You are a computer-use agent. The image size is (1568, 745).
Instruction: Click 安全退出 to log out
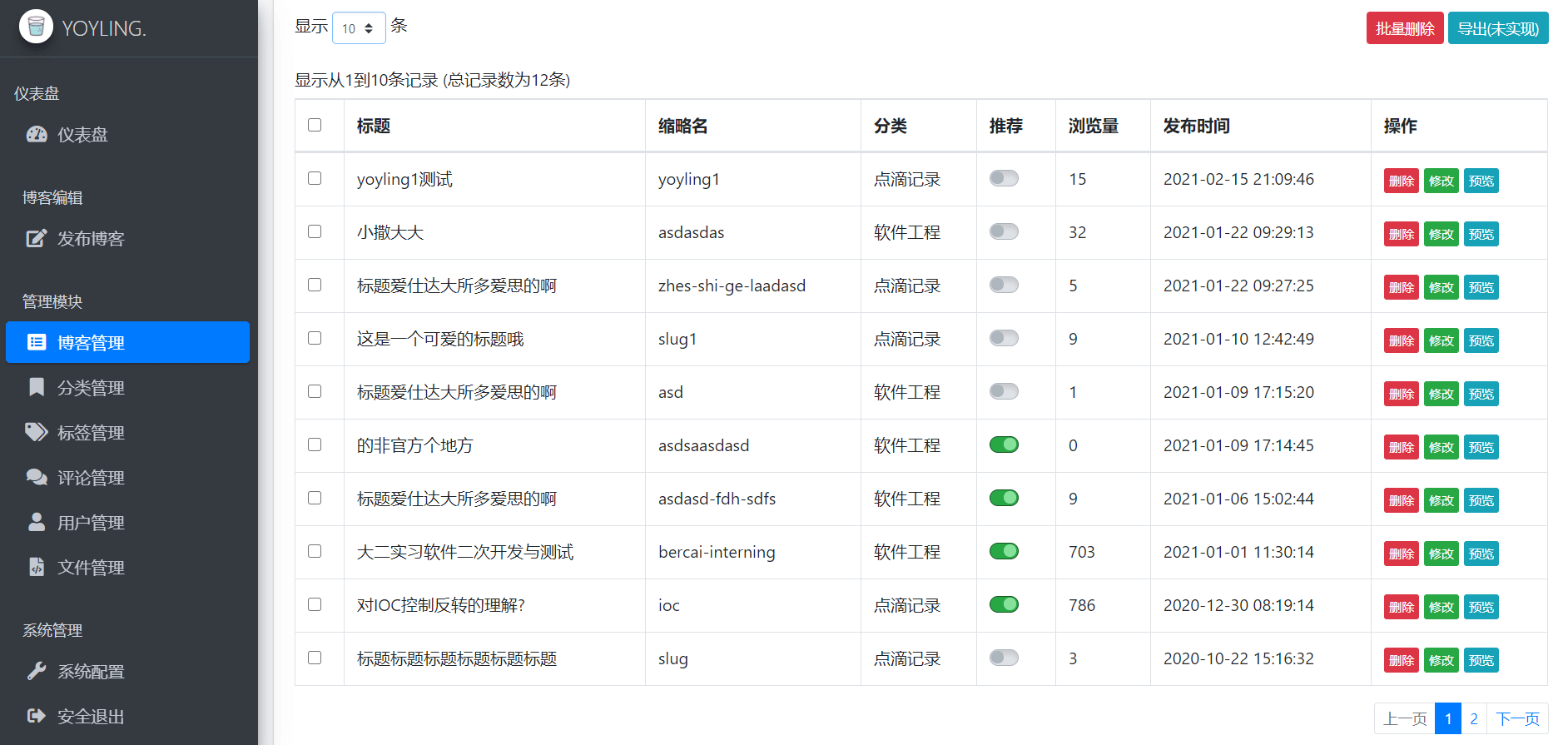127,716
